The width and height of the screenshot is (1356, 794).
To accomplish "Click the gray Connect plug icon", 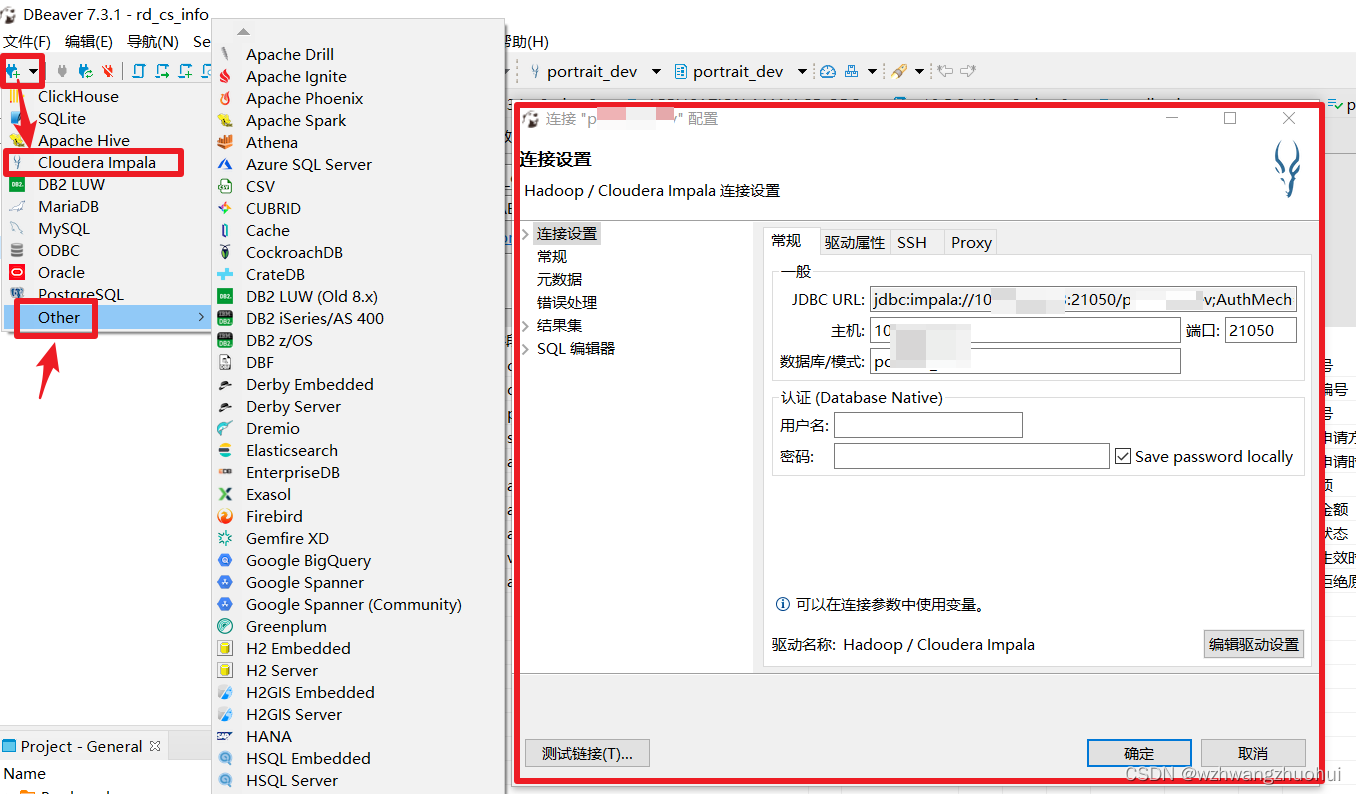I will coord(62,71).
